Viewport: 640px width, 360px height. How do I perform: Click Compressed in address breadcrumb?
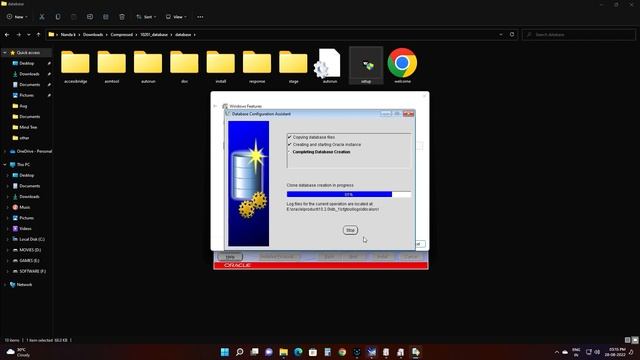pos(122,35)
